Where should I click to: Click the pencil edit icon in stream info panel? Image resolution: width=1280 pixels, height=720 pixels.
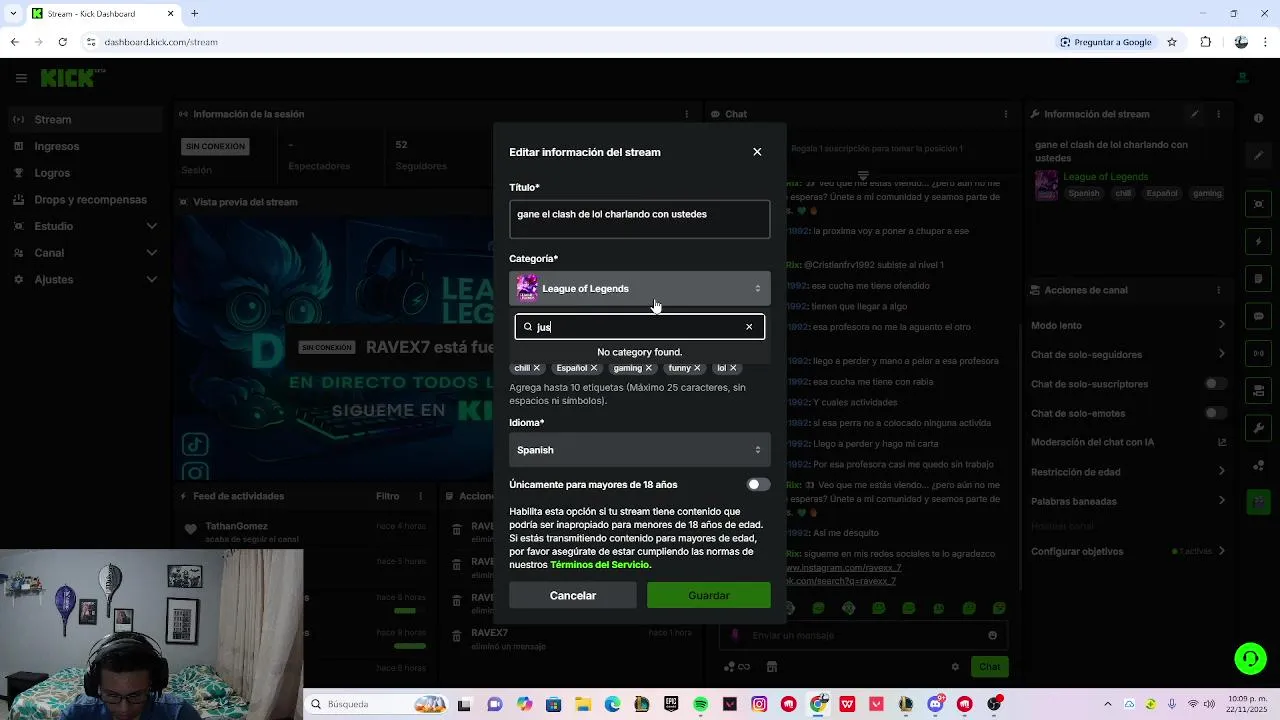pyautogui.click(x=1194, y=114)
